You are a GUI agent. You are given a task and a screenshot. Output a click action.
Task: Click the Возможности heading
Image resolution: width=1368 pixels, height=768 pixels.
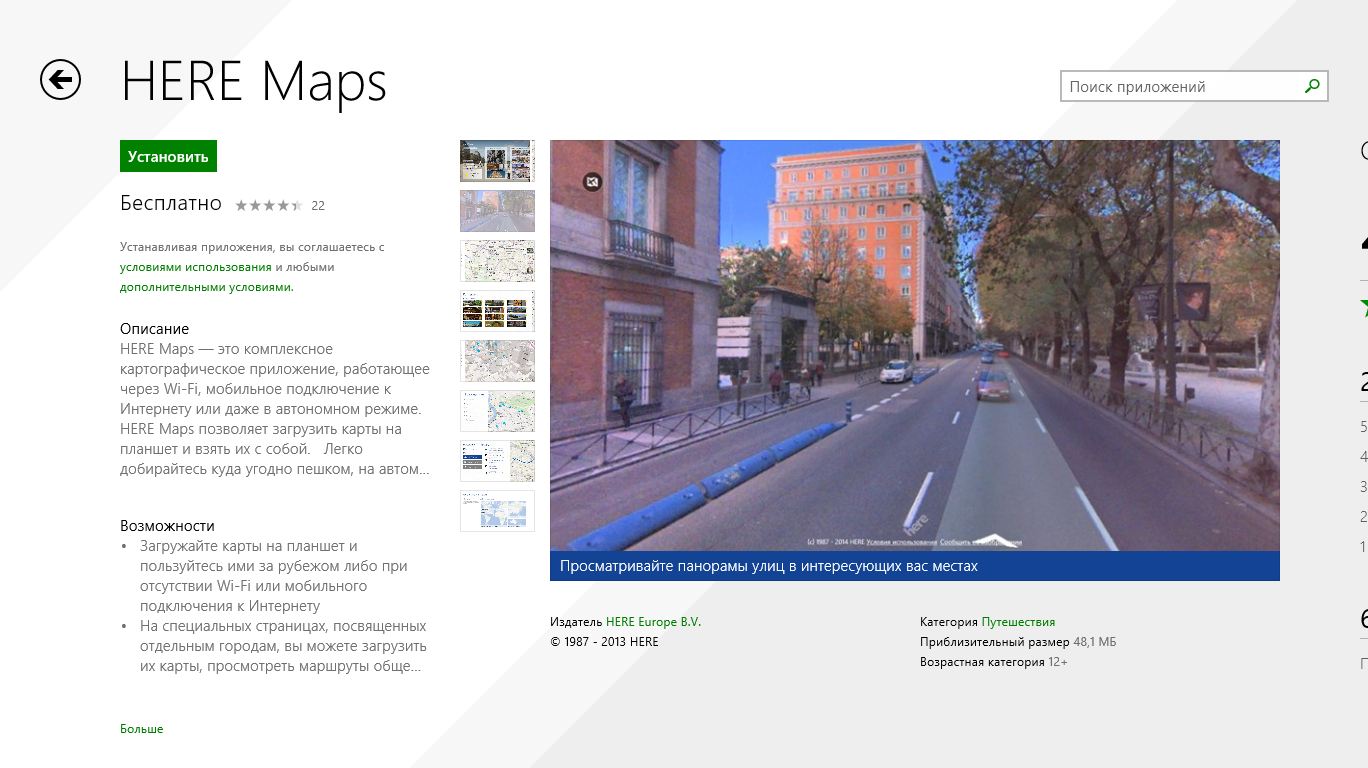(167, 526)
